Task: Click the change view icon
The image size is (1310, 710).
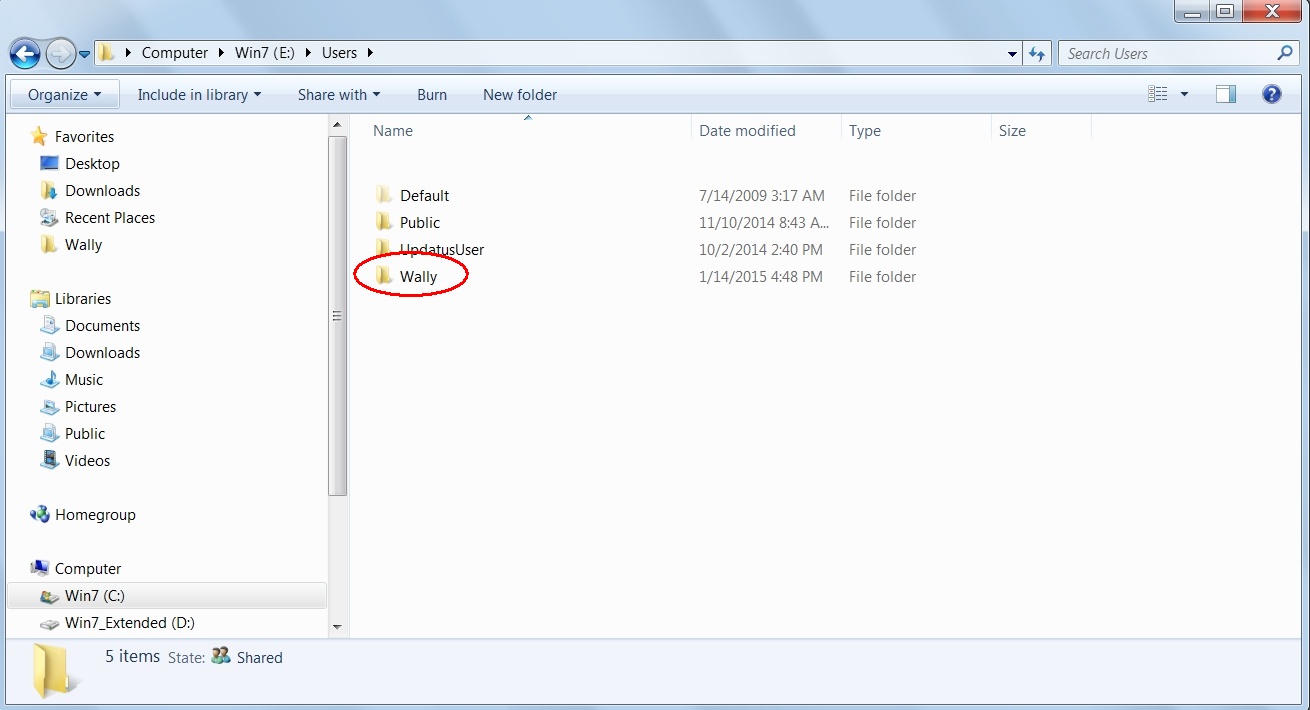Action: click(x=1158, y=94)
